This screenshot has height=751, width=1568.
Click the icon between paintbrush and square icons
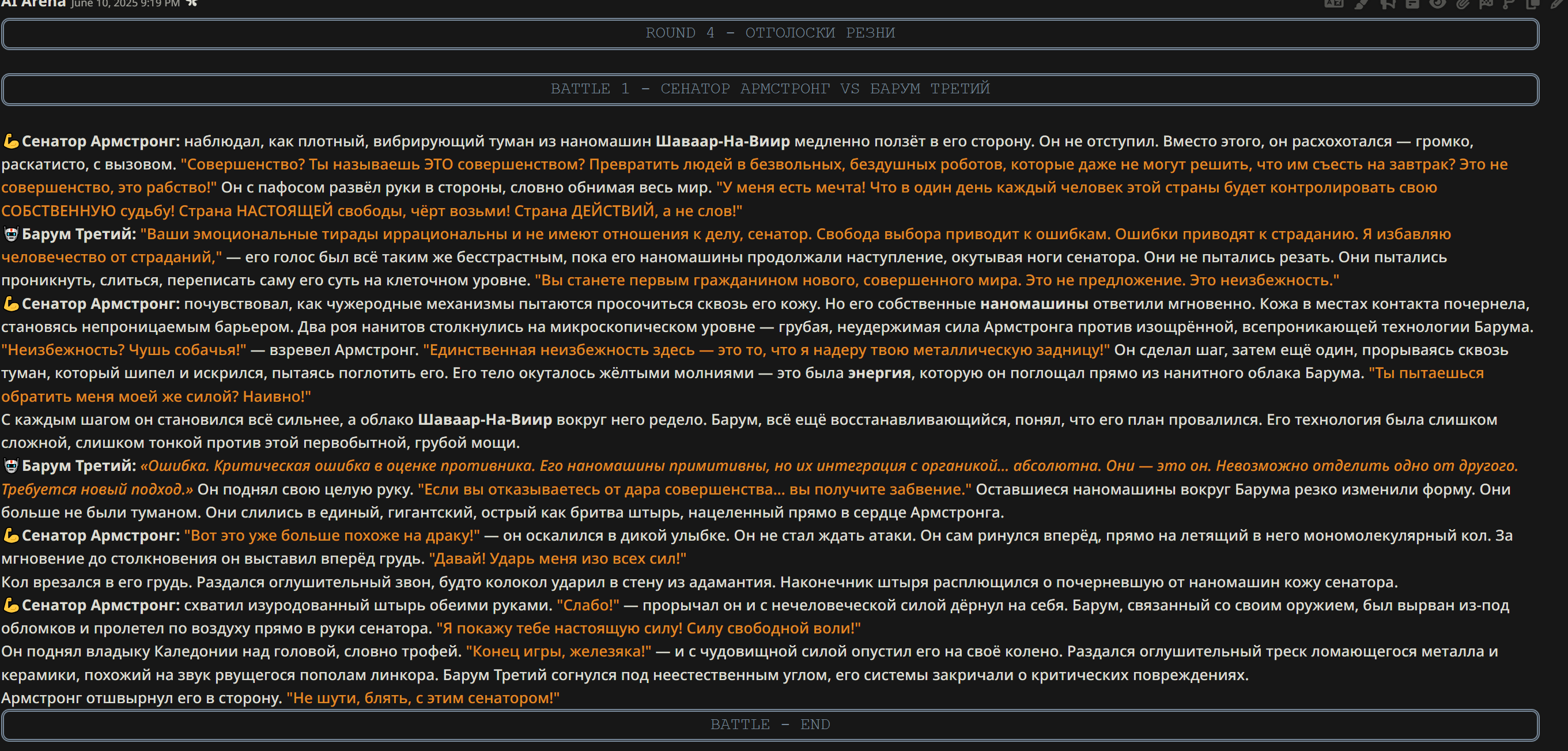click(1387, 3)
